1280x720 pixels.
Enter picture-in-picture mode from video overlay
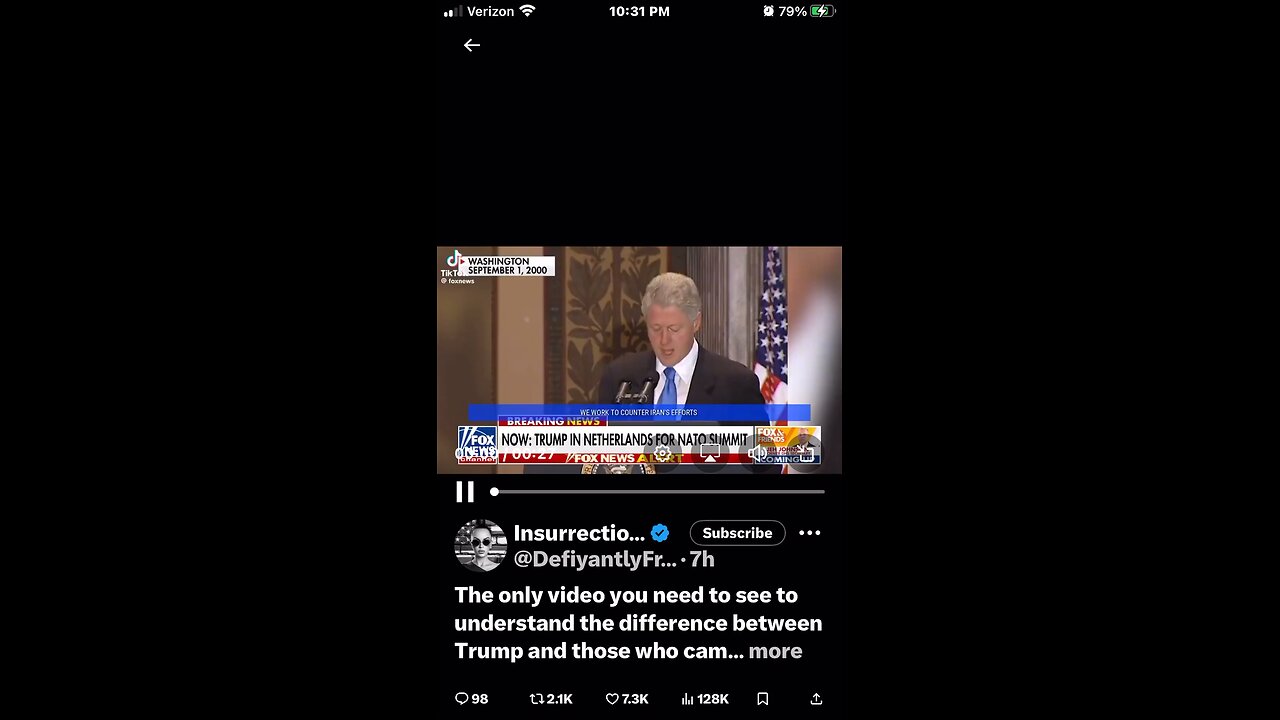805,453
